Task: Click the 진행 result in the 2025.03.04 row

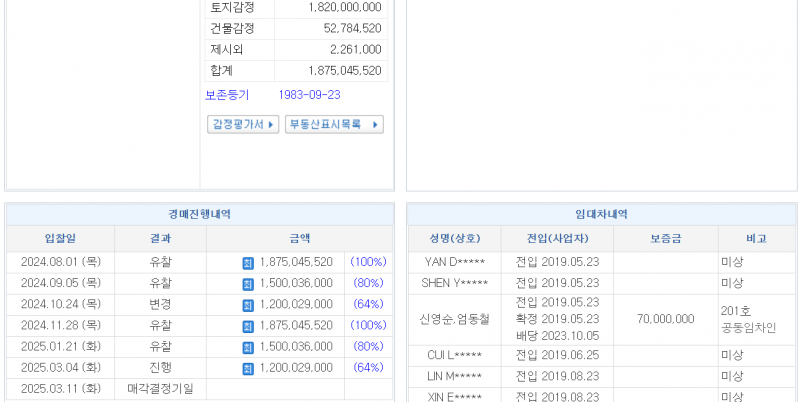Action: (160, 368)
